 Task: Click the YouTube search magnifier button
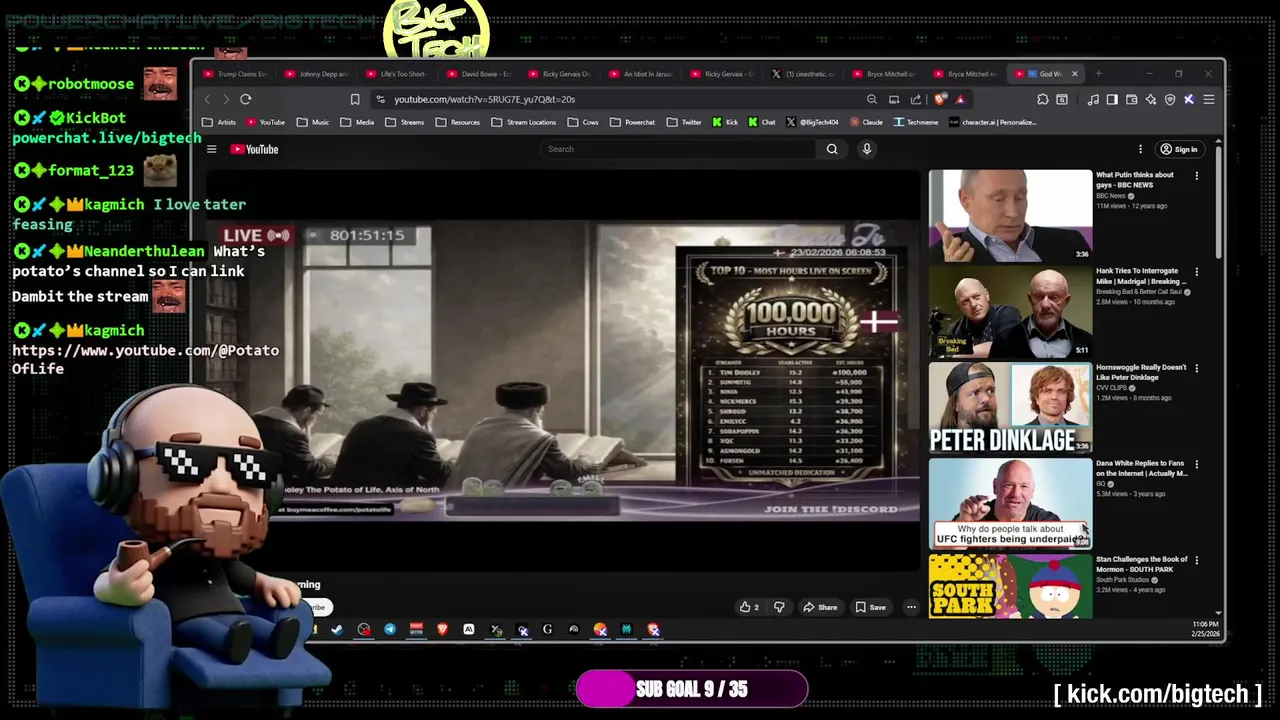832,149
